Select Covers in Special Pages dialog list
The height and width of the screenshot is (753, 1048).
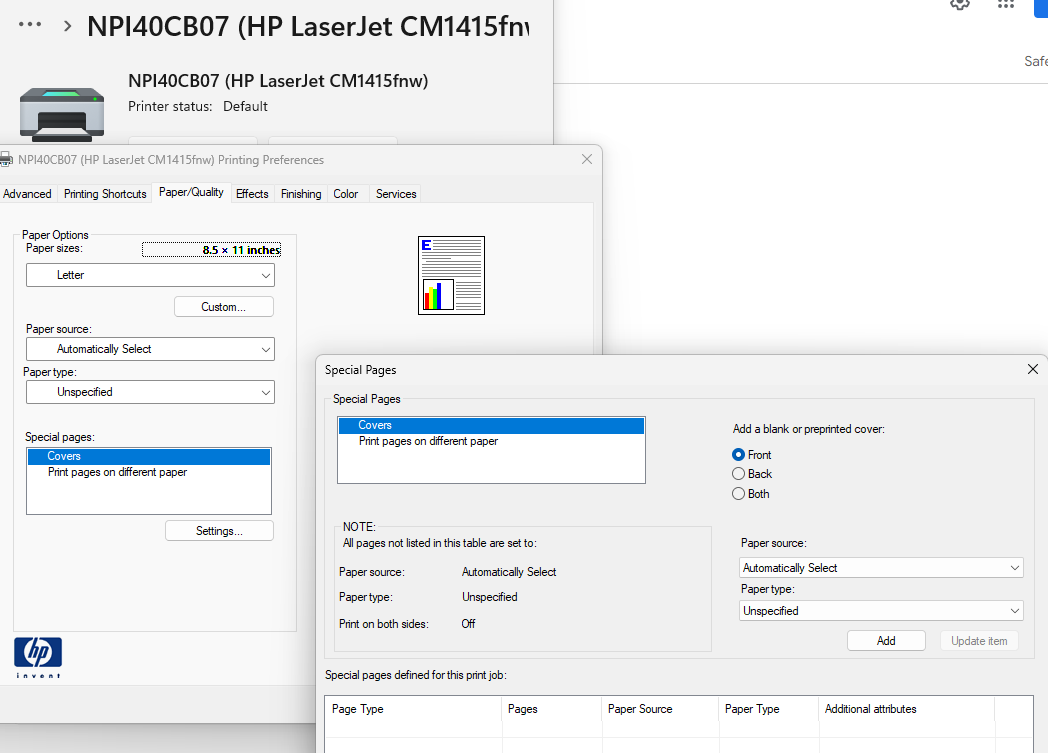coord(491,426)
